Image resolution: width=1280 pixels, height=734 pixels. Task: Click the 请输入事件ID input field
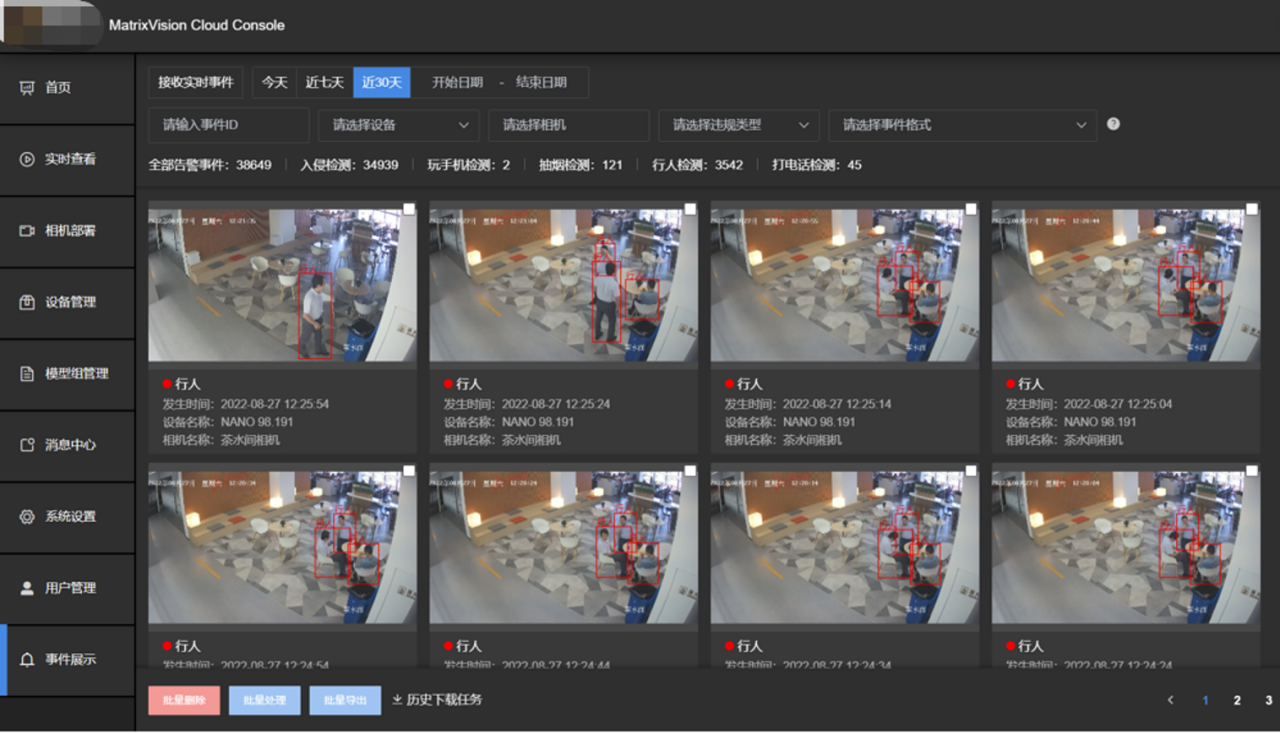point(229,125)
